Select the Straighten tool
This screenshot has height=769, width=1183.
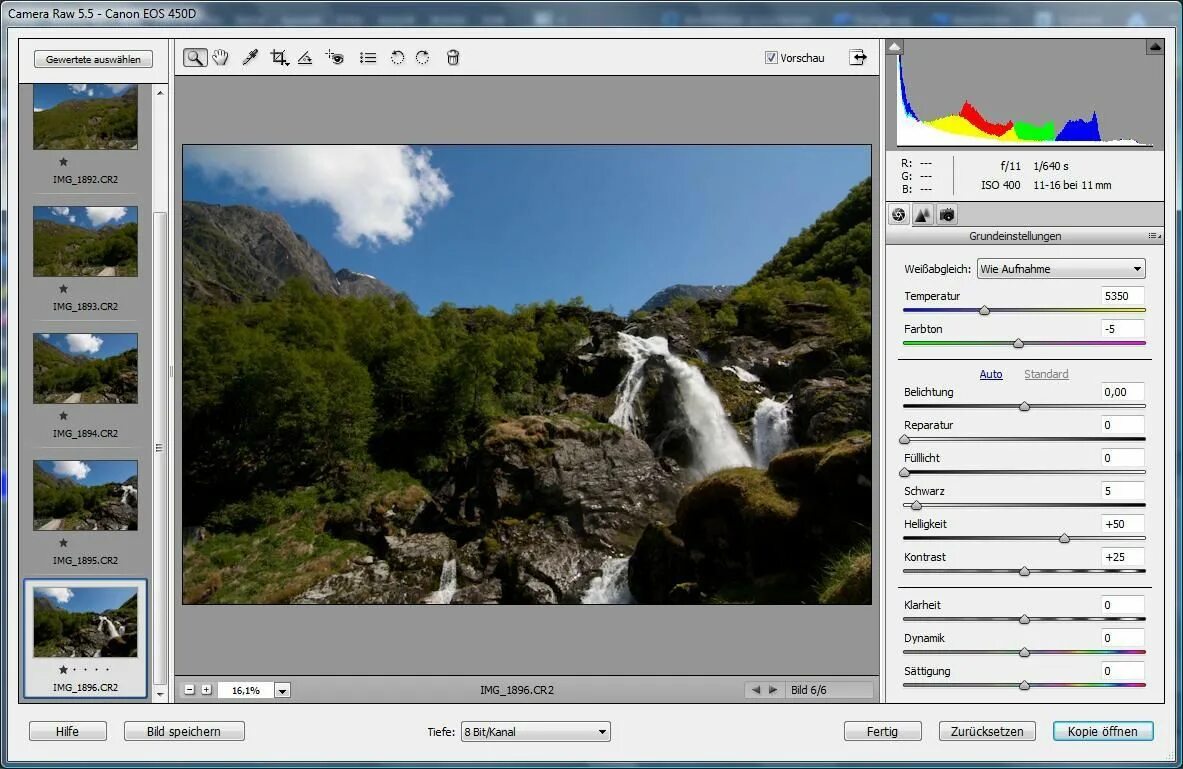click(305, 57)
